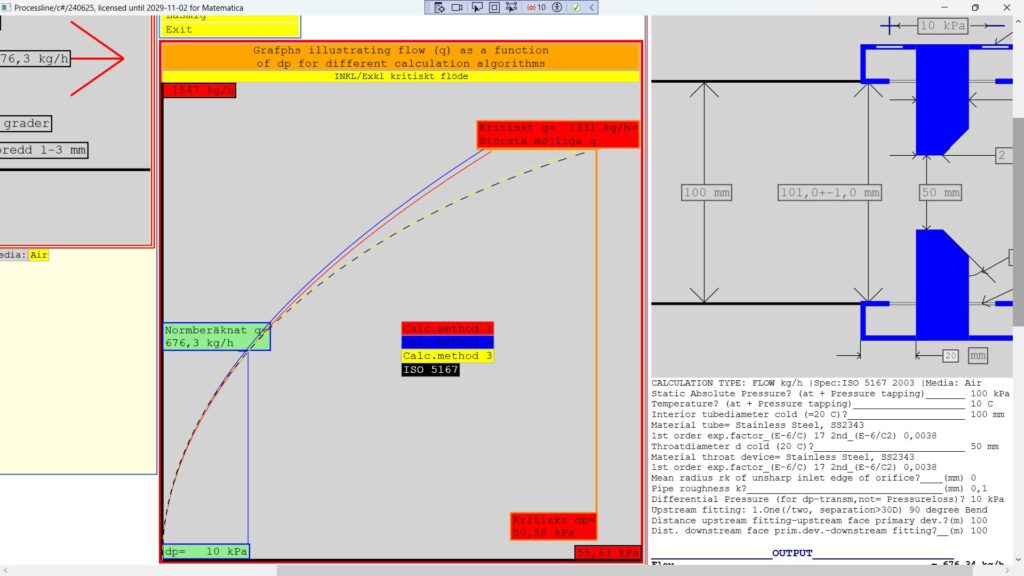Collapse the toolbar using the left chevron
This screenshot has height=576, width=1024.
click(x=593, y=7)
